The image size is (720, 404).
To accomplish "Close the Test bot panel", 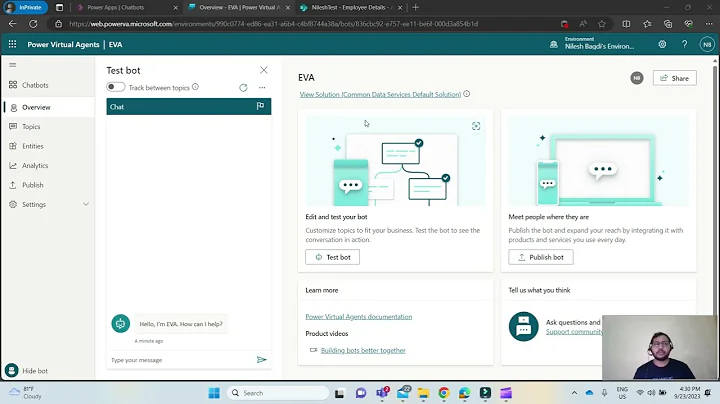I will [x=264, y=70].
